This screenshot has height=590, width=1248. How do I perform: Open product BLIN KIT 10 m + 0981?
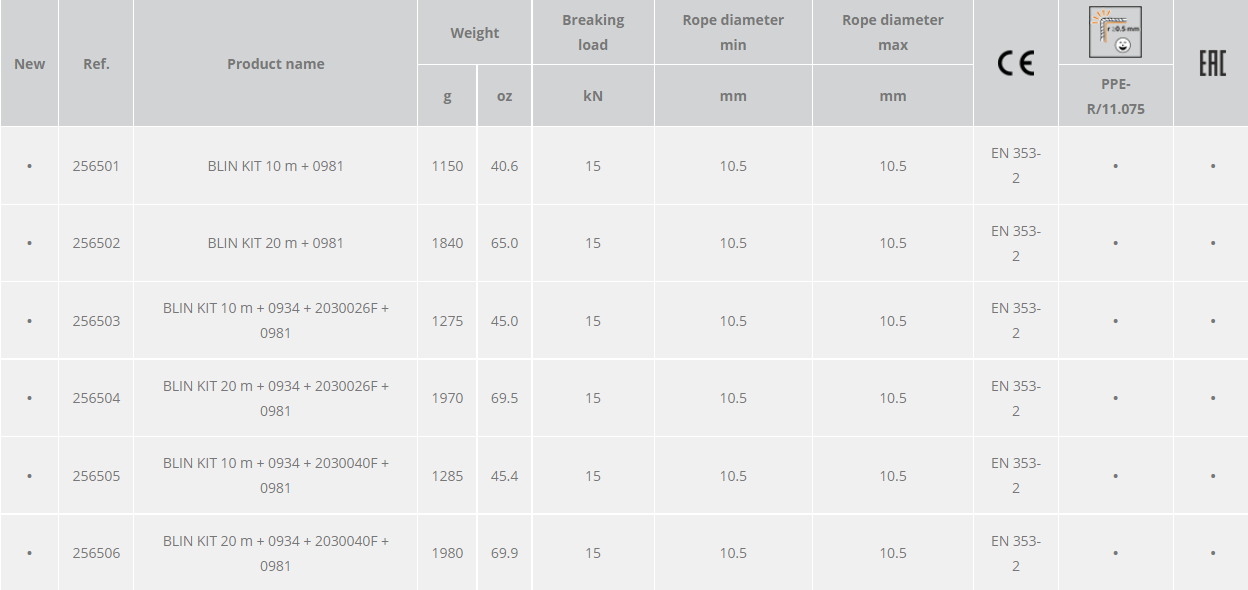pos(275,166)
